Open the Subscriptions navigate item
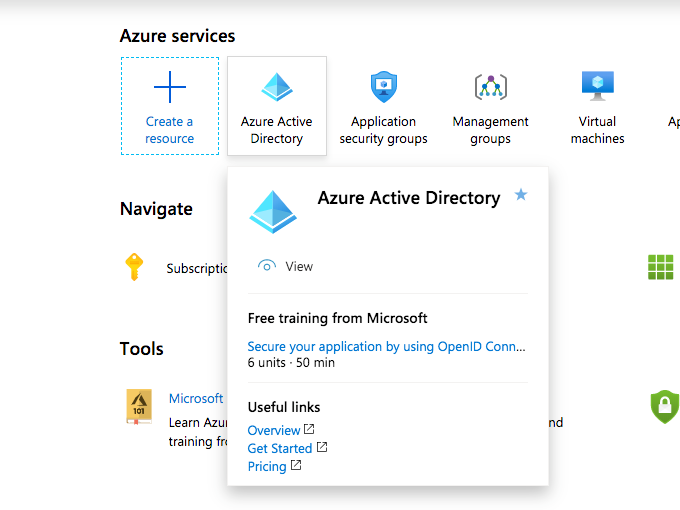680x510 pixels. (x=197, y=268)
